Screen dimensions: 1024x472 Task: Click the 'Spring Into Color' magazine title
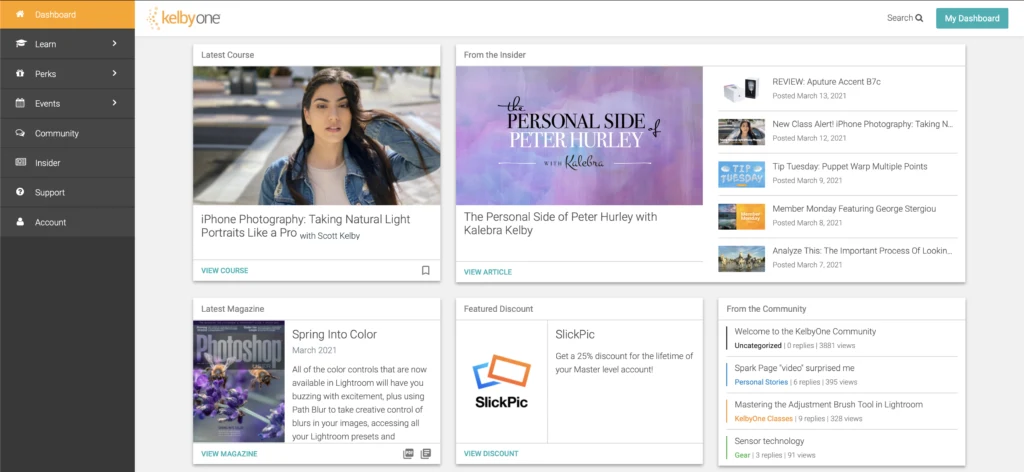click(x=334, y=334)
